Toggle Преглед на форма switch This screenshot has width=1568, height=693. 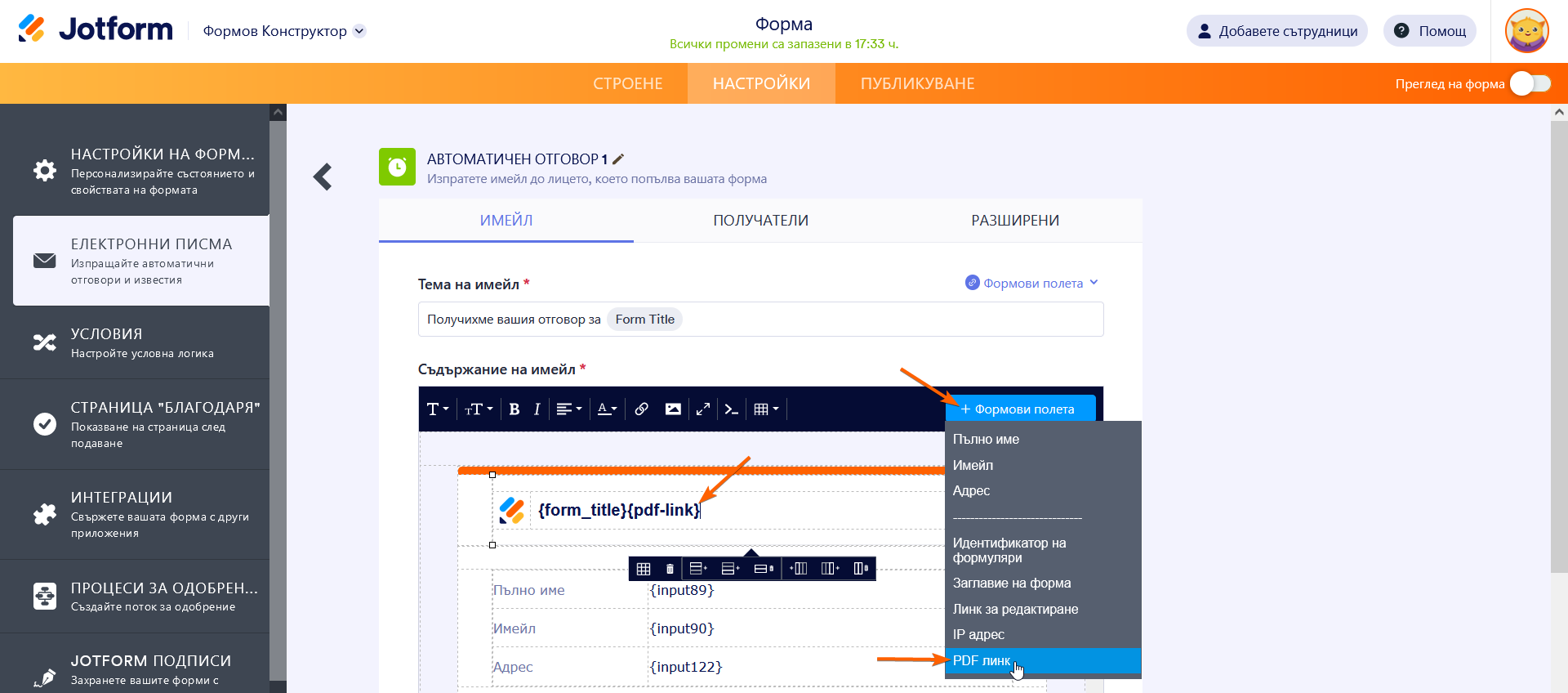(1530, 83)
